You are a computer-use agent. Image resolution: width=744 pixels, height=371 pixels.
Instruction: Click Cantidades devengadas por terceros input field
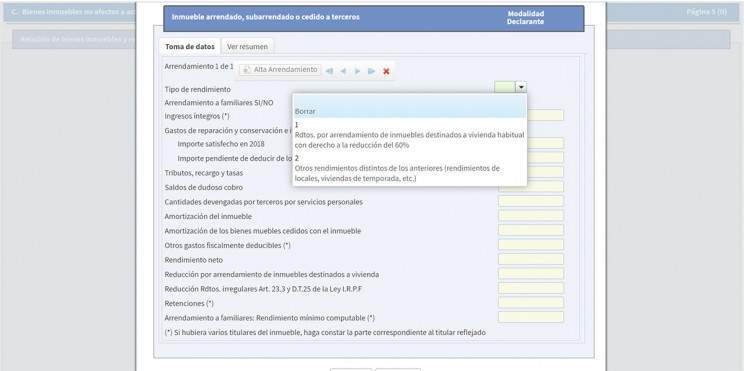(531, 201)
